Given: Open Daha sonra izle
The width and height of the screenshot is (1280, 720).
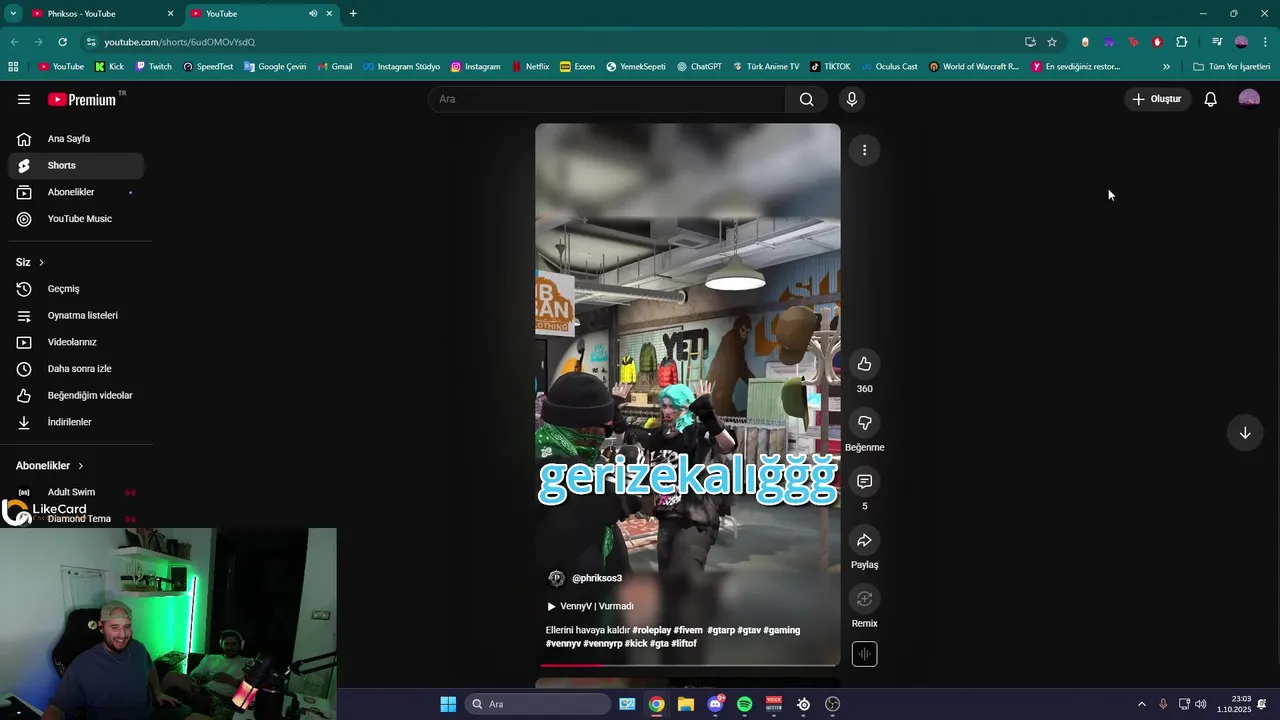Looking at the screenshot, I should (76, 369).
